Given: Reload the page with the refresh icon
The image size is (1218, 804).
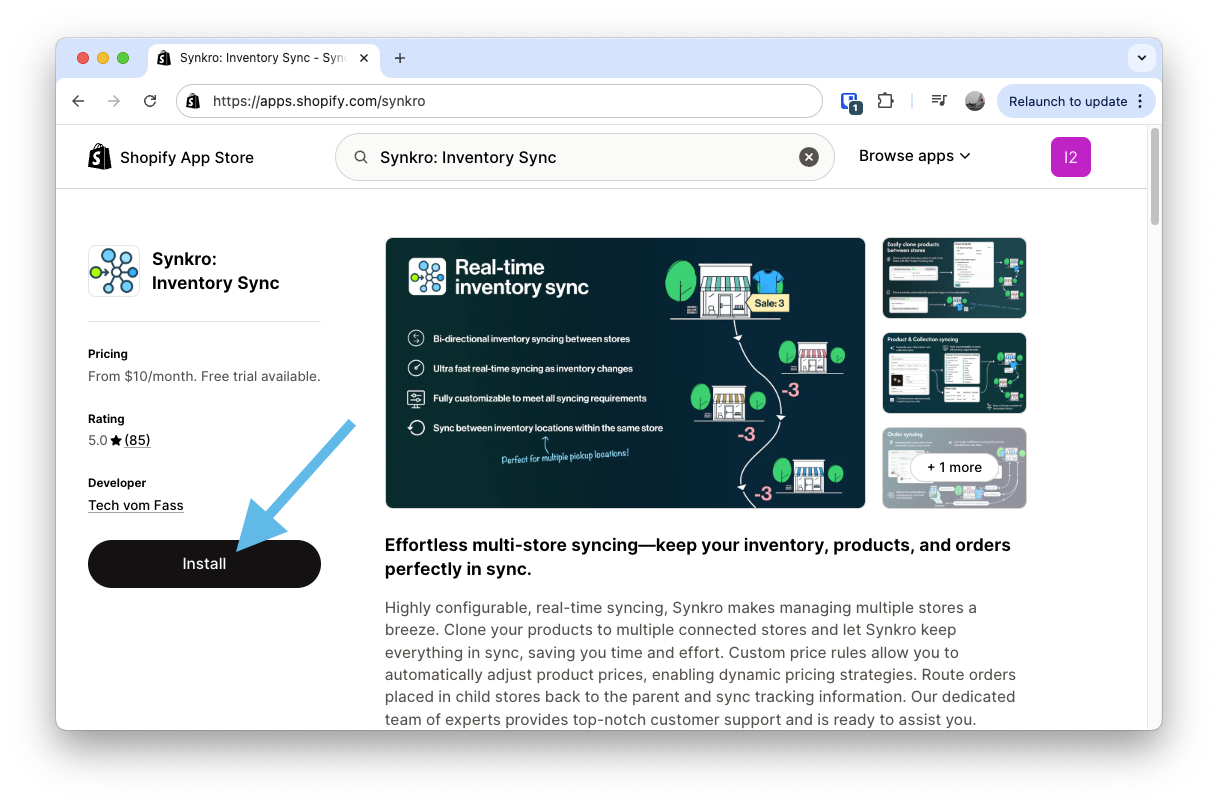Looking at the screenshot, I should 150,101.
